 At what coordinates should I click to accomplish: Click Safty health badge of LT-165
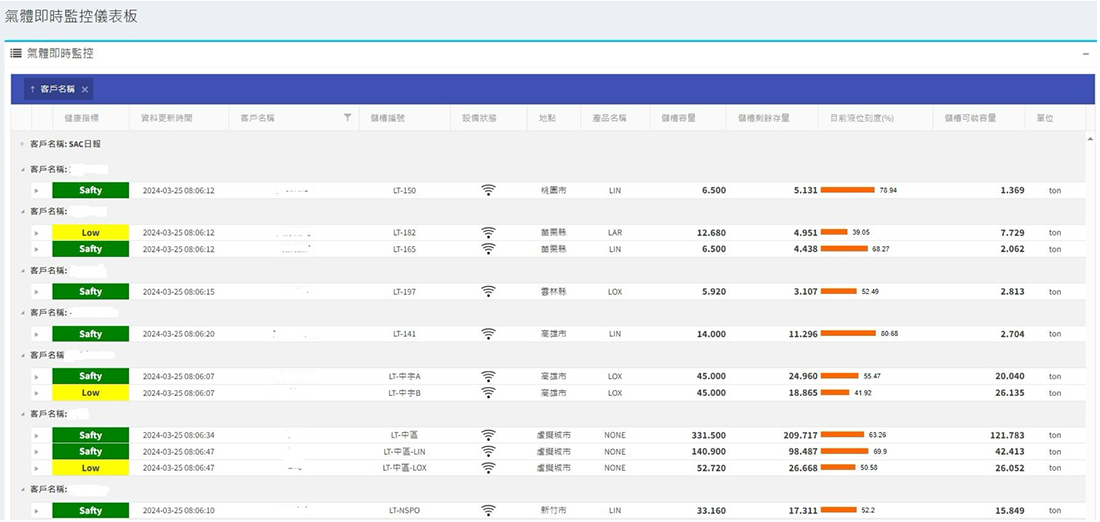(x=90, y=249)
